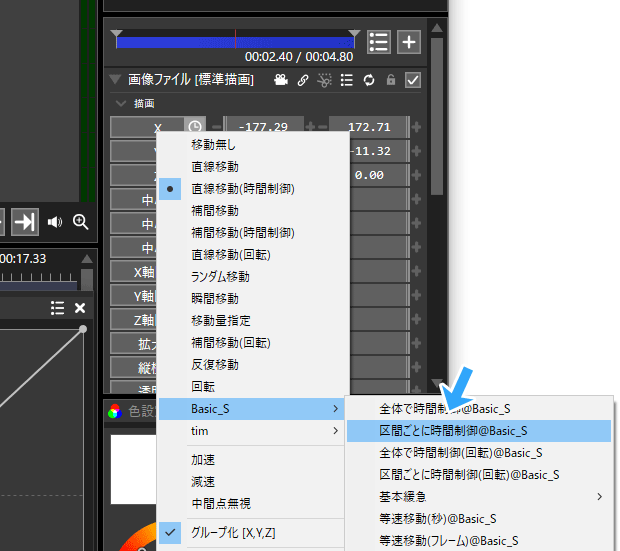Click the curve endpoint handle in the graph

(83, 329)
